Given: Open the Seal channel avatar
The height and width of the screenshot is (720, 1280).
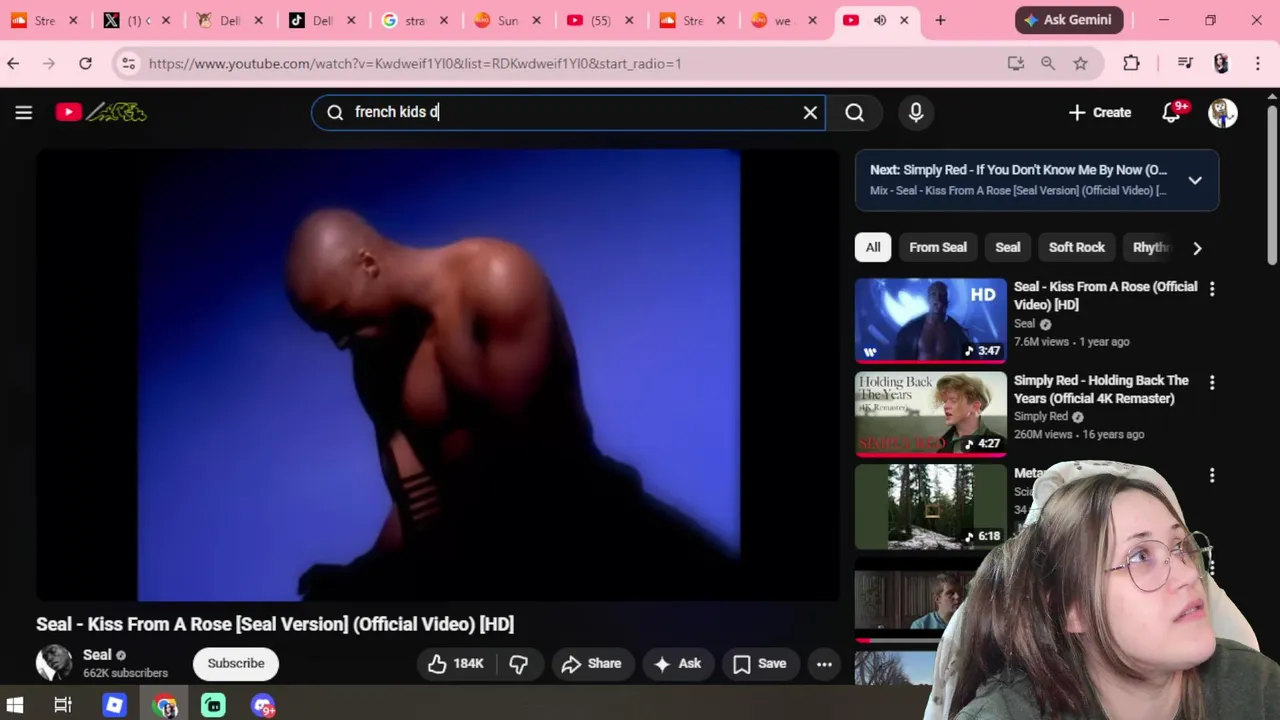Looking at the screenshot, I should [x=54, y=663].
